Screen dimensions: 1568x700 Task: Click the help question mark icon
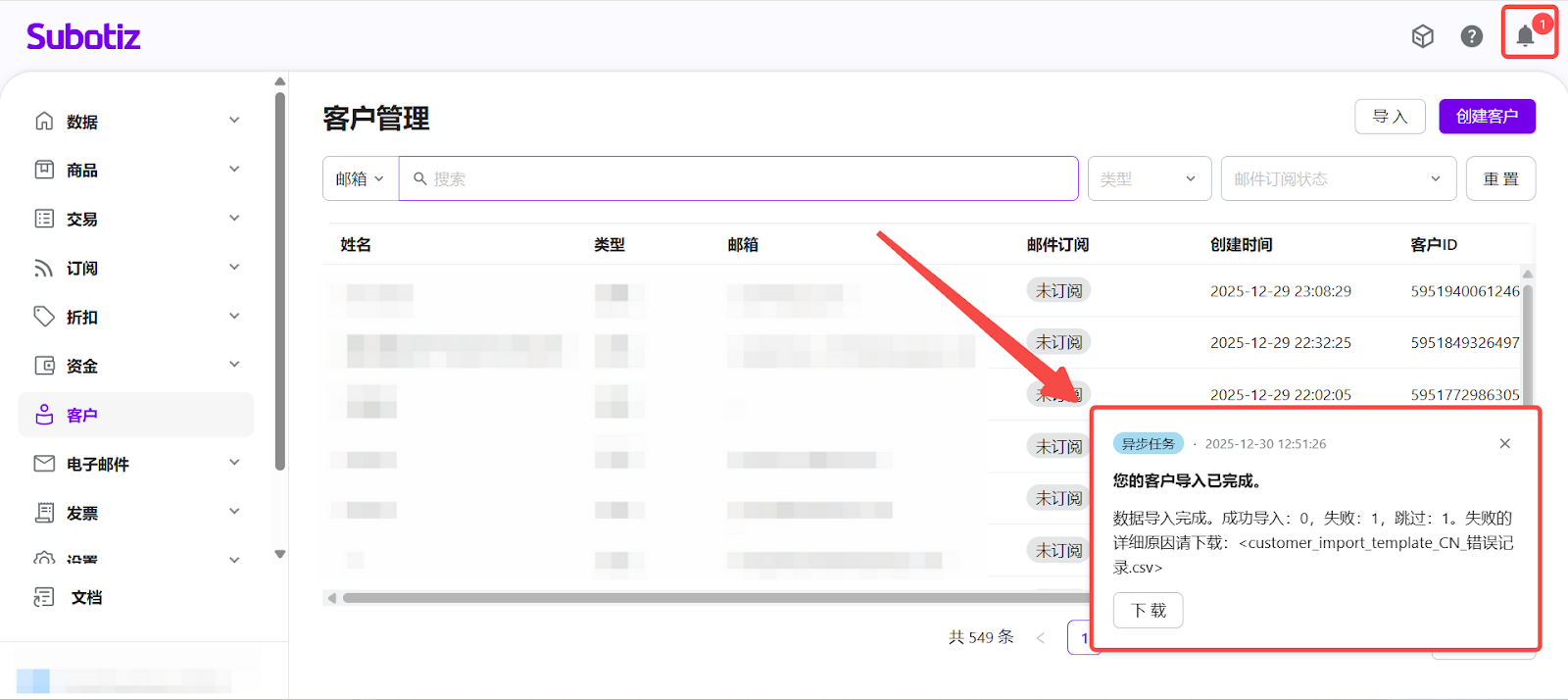(1471, 36)
